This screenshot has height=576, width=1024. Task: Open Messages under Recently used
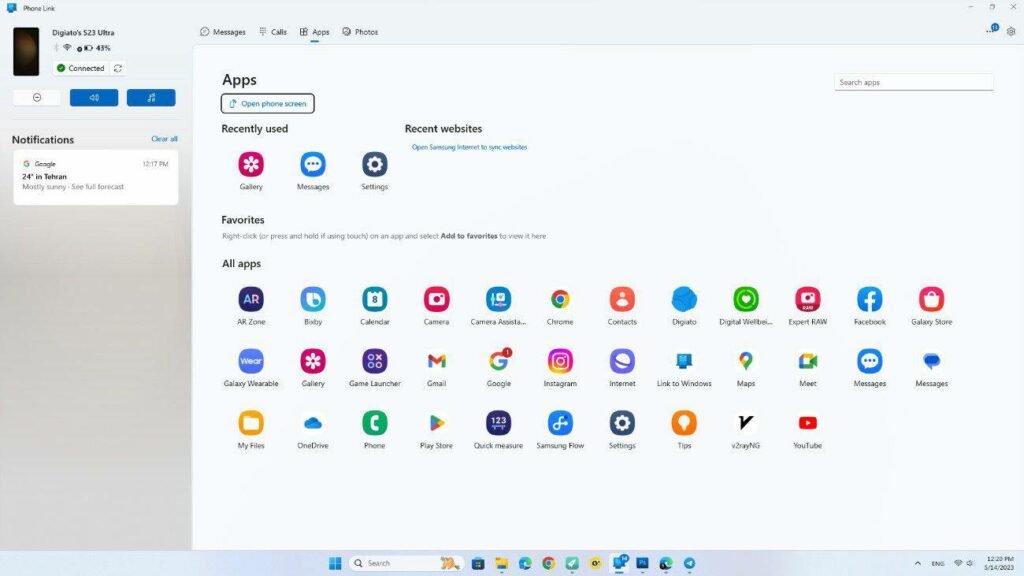tap(313, 165)
